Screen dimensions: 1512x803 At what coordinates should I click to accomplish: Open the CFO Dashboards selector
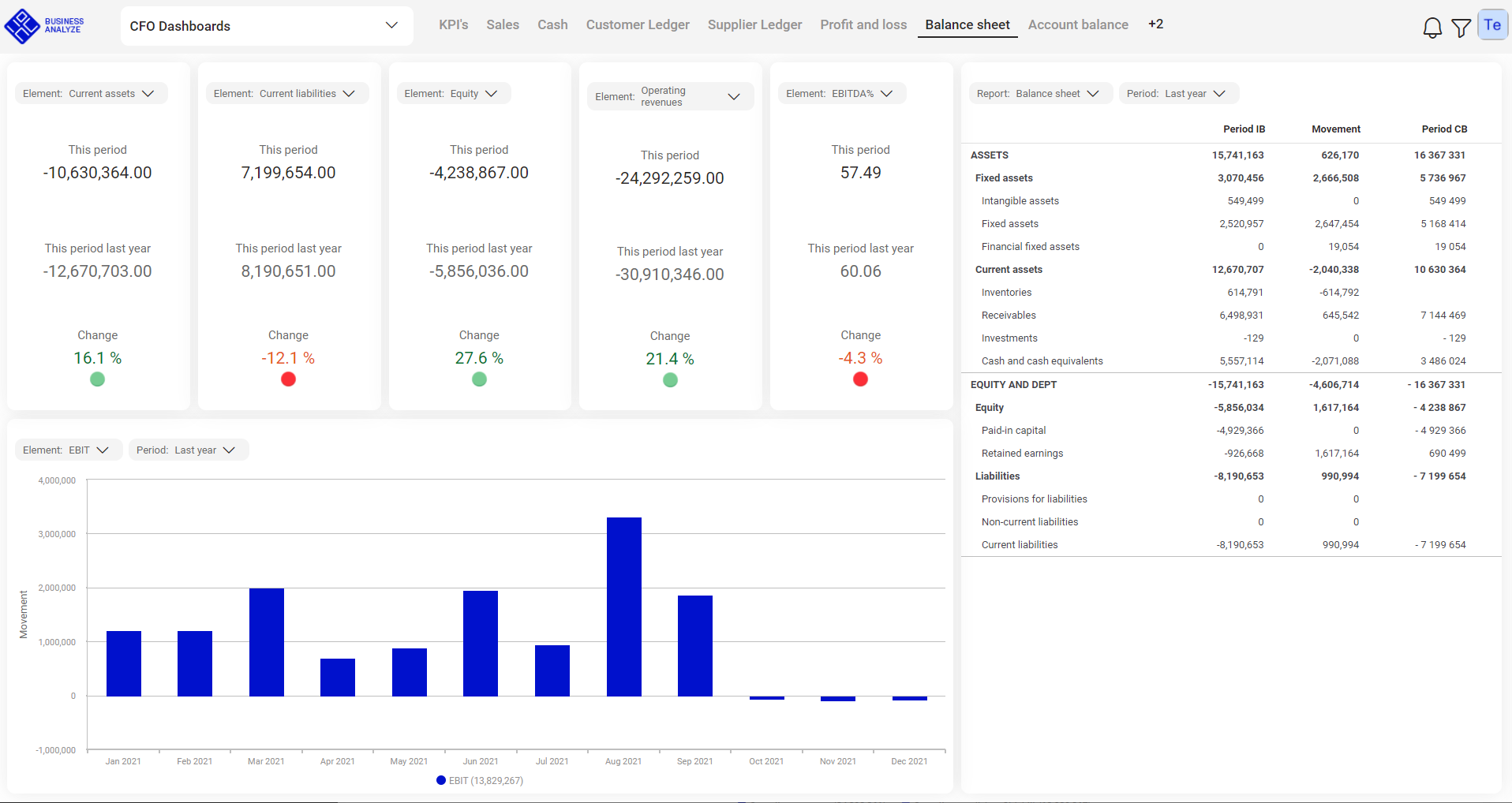[x=266, y=26]
